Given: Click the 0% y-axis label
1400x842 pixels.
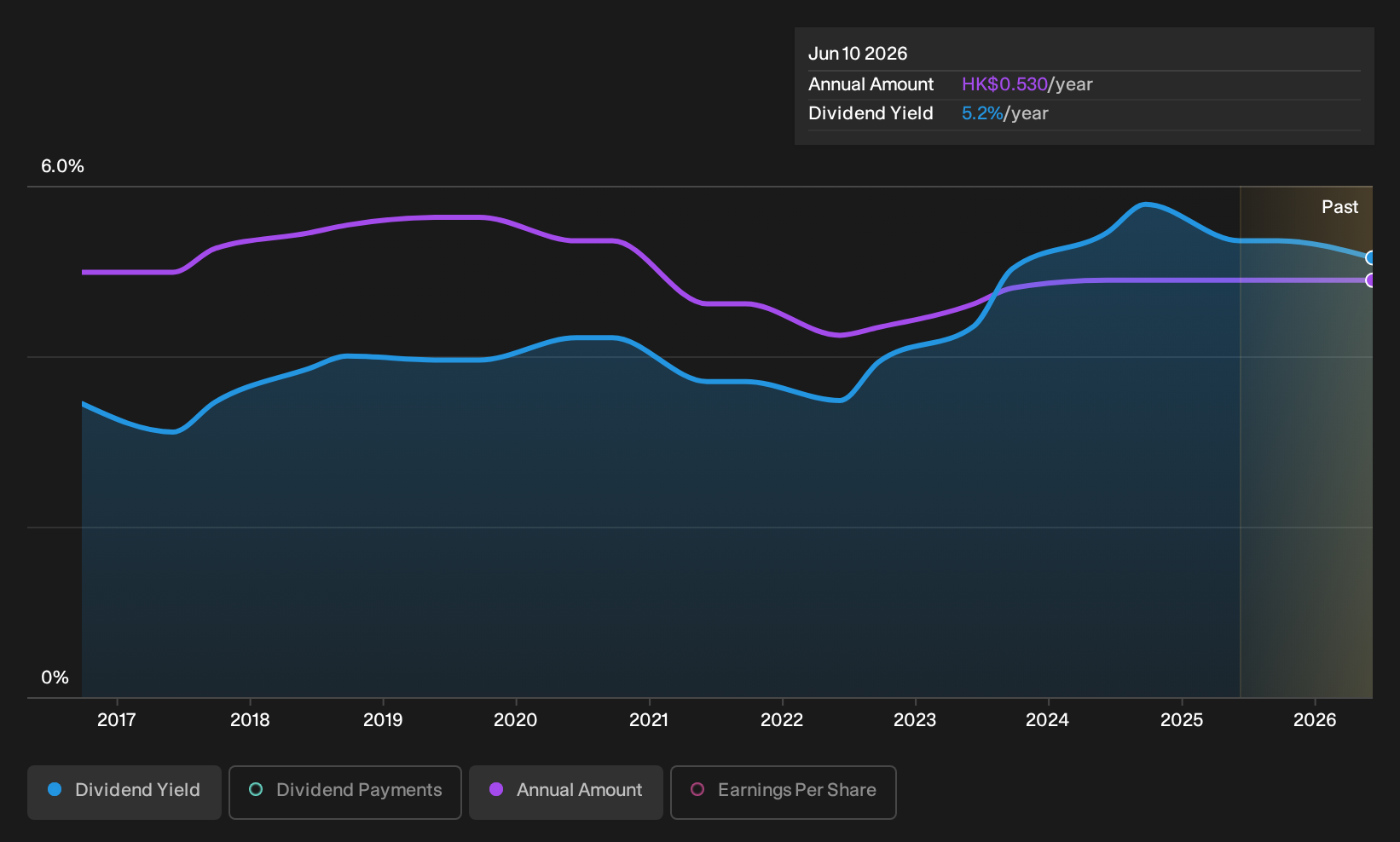Looking at the screenshot, I should pyautogui.click(x=55, y=678).
